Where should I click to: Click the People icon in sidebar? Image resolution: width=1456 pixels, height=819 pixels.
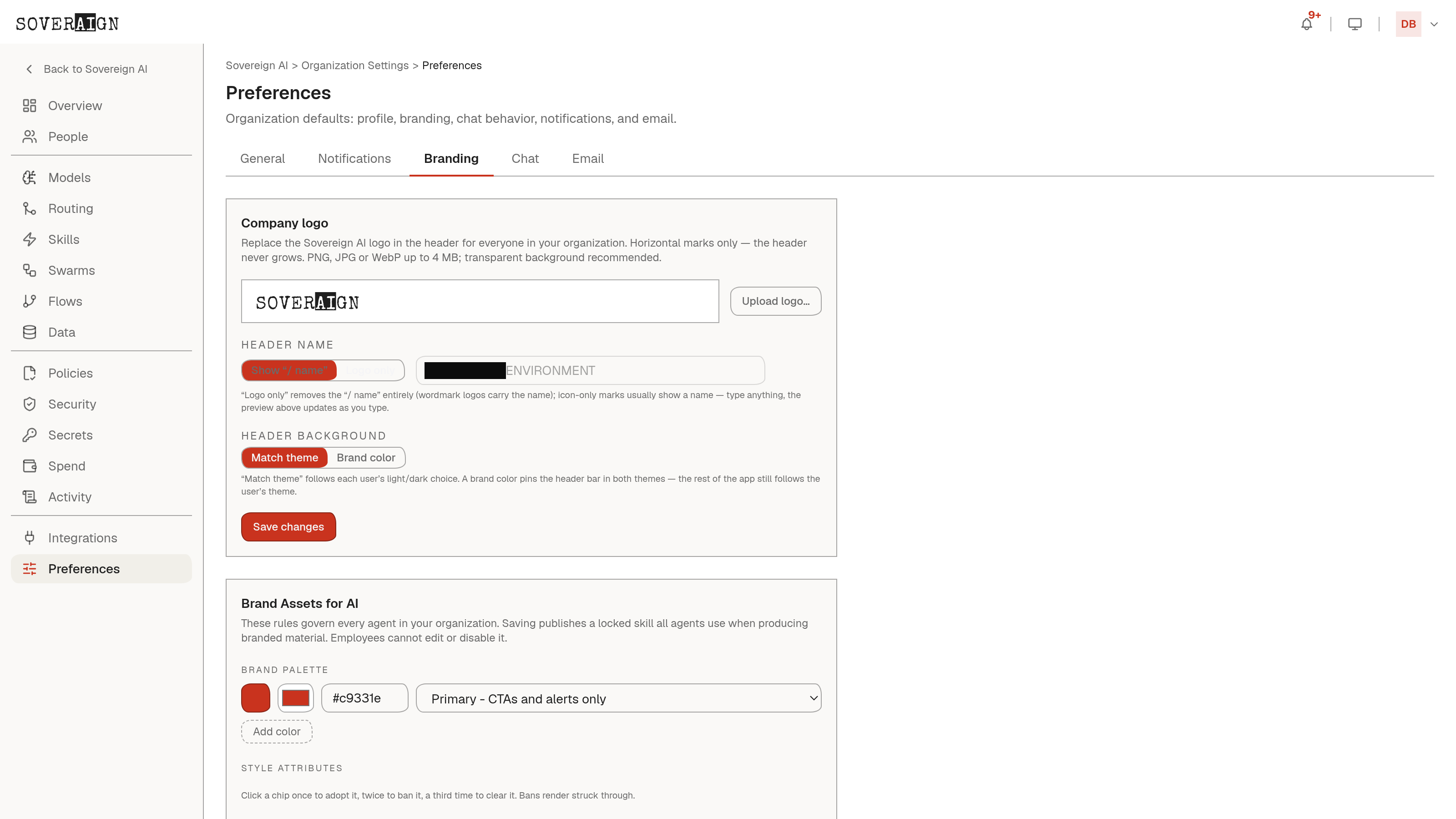(30, 137)
